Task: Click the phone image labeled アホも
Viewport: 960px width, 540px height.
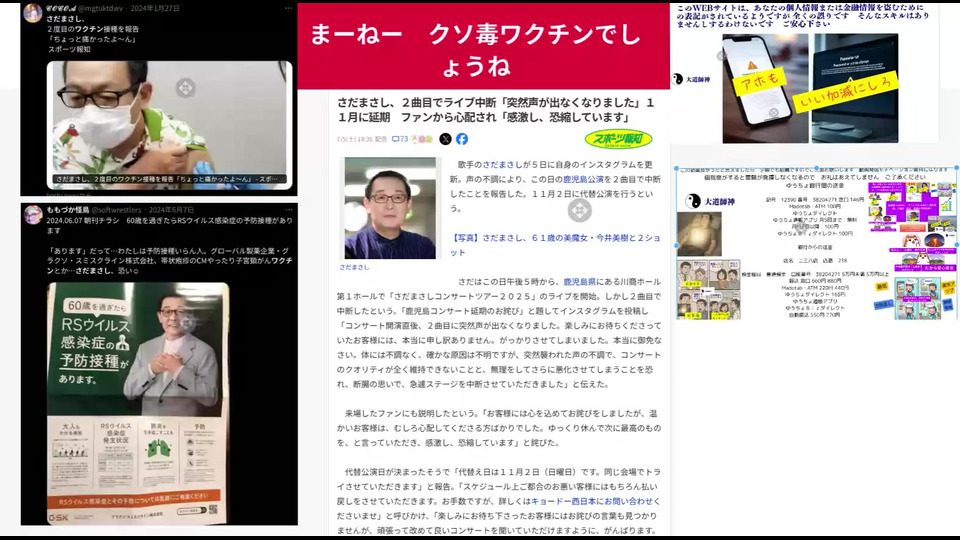Action: 765,88
